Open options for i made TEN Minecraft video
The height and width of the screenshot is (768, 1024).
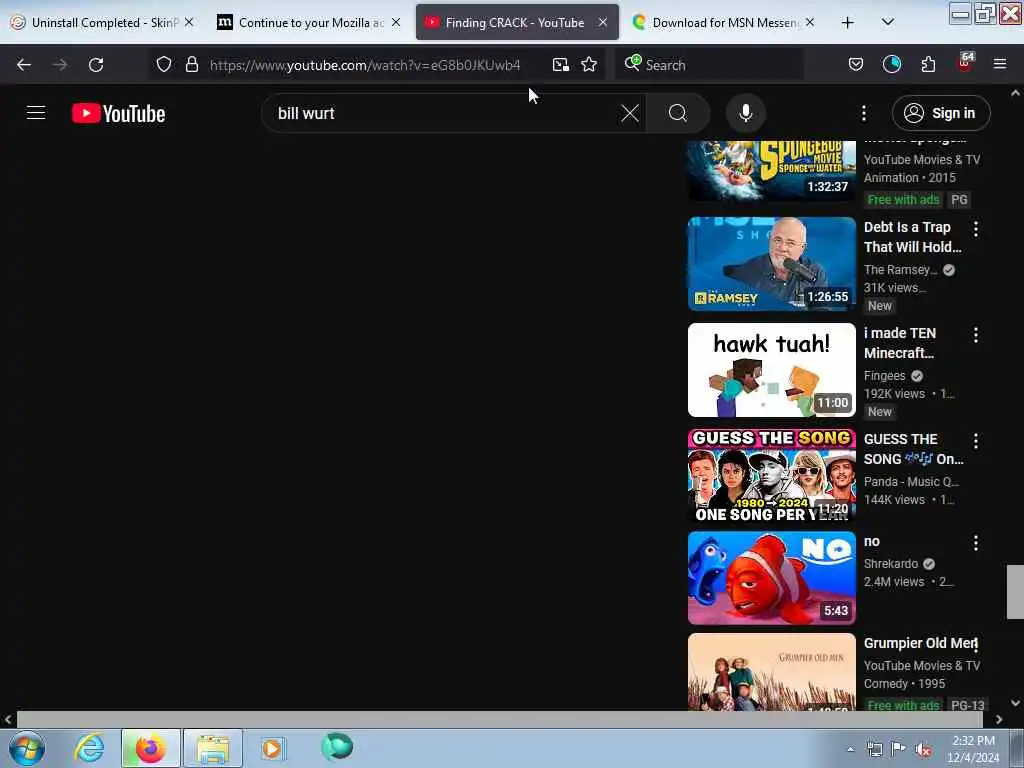(976, 335)
